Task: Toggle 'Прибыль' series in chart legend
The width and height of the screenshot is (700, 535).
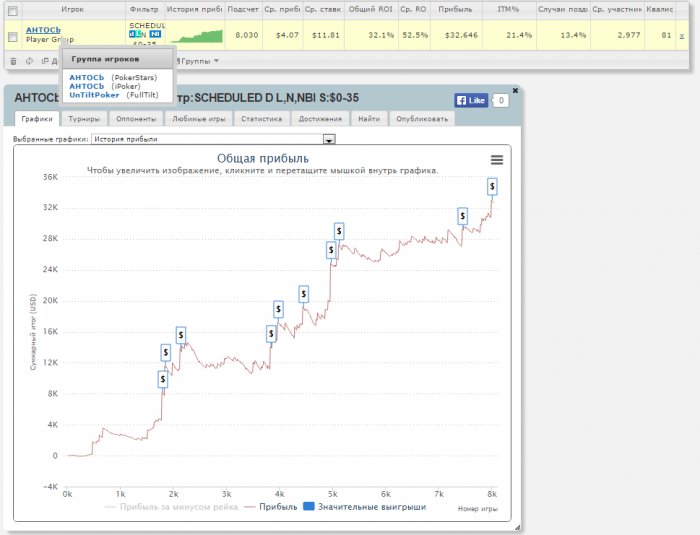Action: pos(270,507)
